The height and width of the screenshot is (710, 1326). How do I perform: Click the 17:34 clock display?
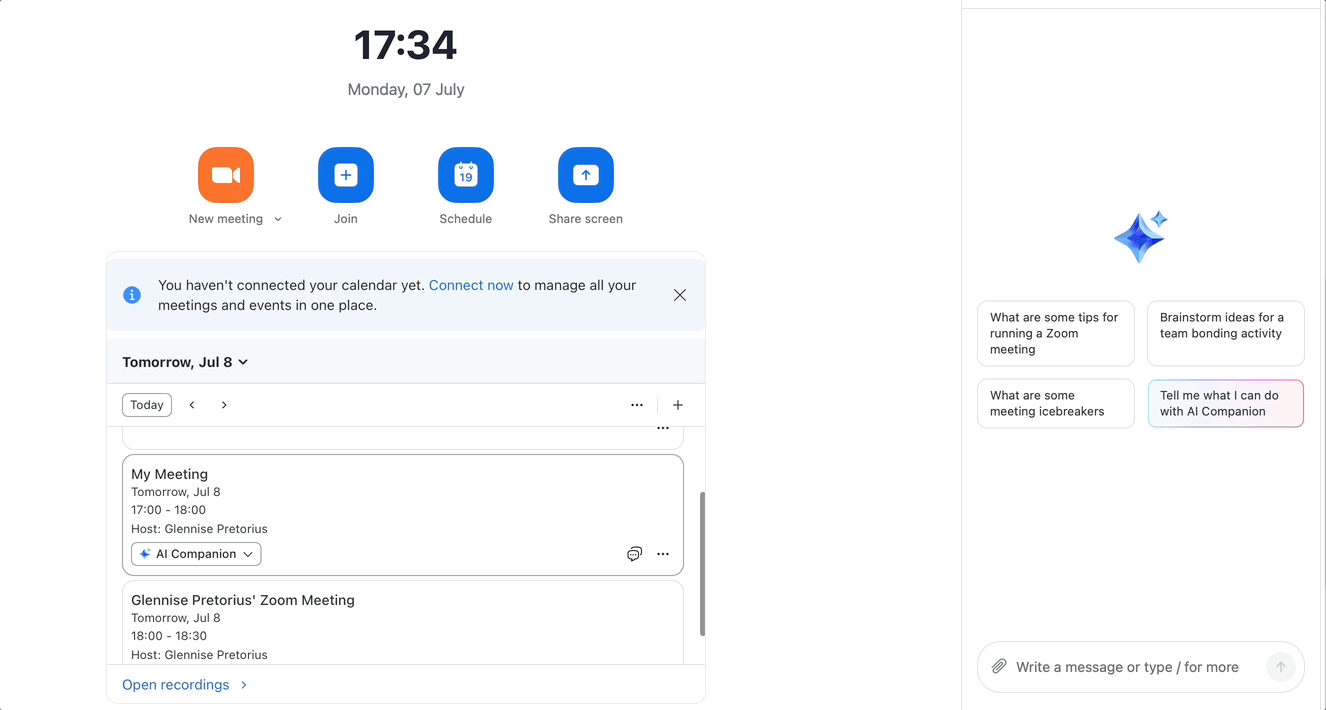[x=406, y=45]
